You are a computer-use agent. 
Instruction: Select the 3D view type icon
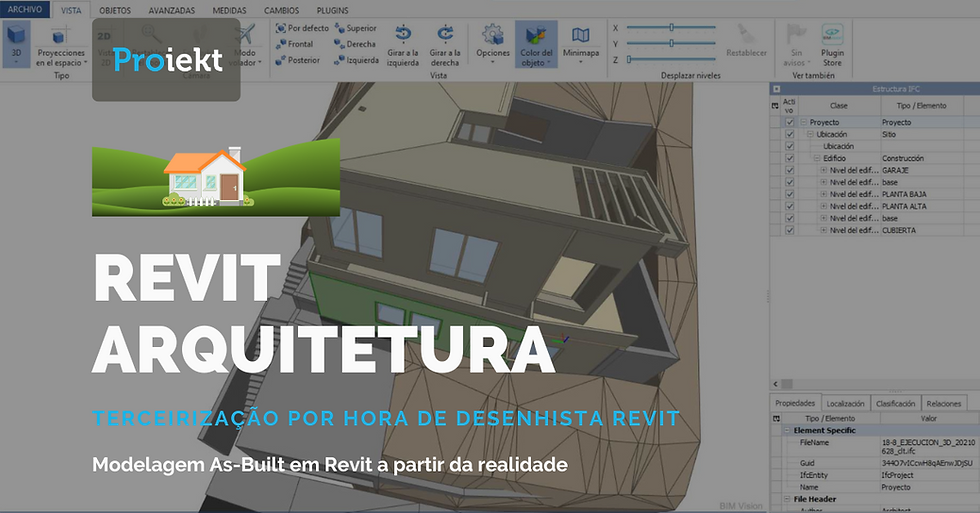[16, 44]
